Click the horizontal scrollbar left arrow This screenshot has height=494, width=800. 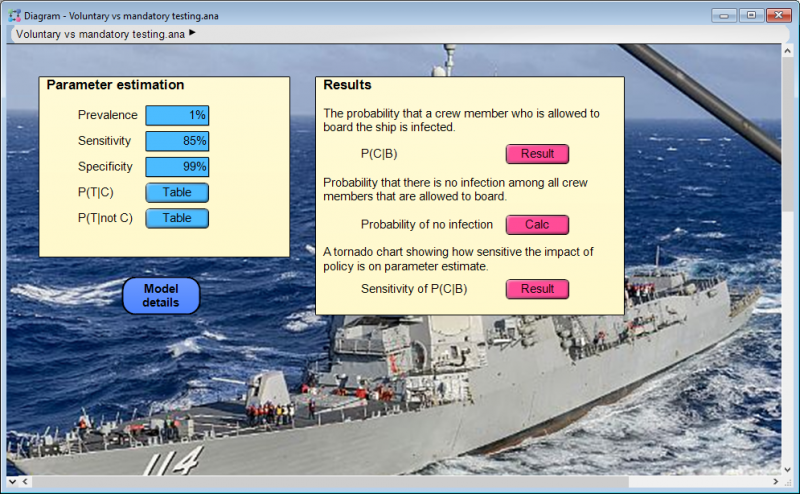point(24,481)
